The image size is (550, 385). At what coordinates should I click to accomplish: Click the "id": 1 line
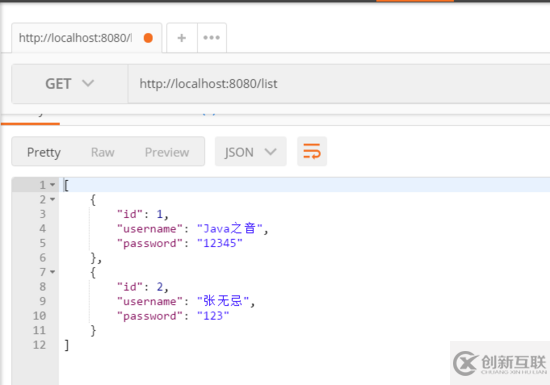coord(142,214)
